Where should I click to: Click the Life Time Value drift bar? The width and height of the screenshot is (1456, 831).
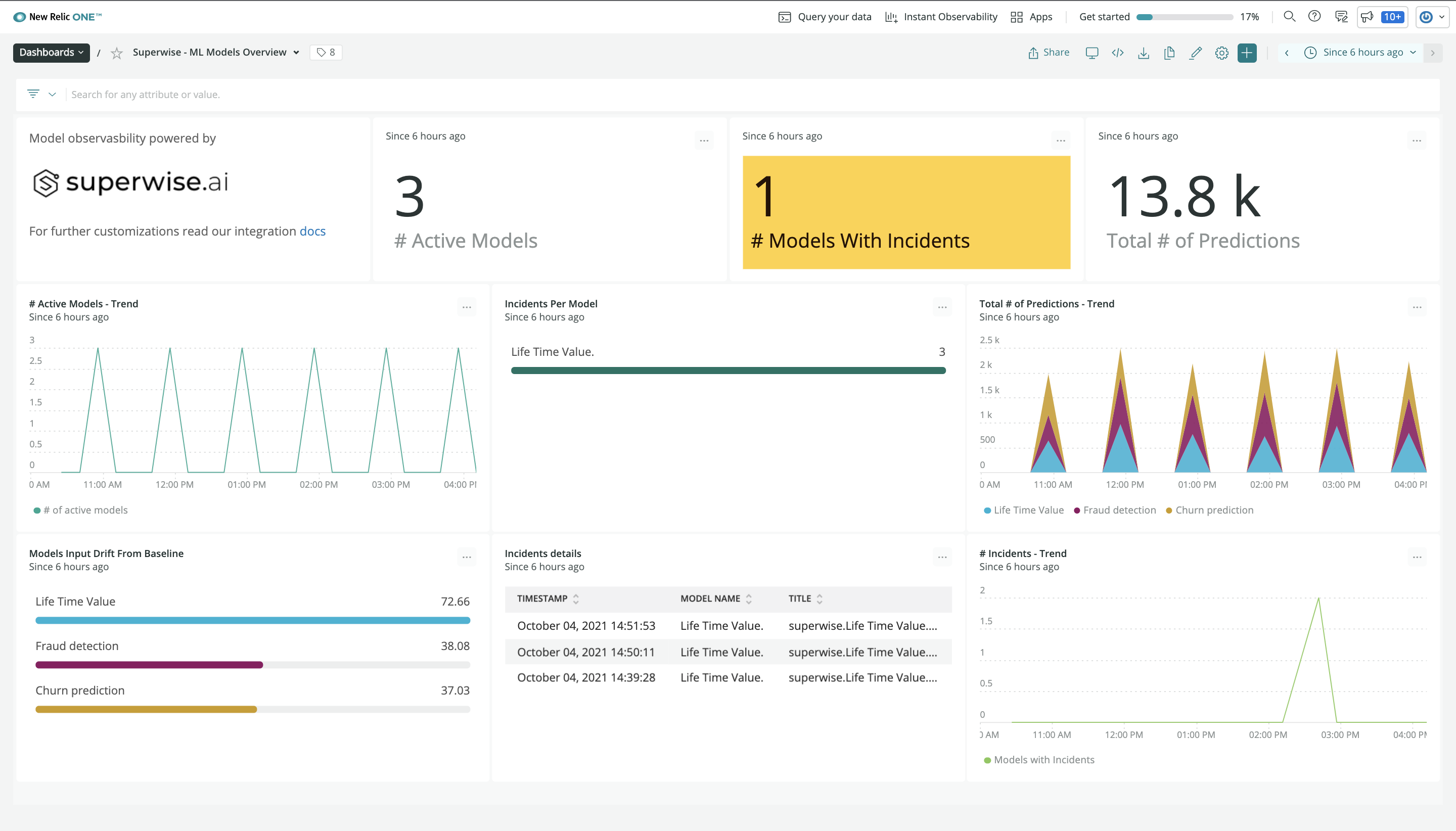click(252, 620)
